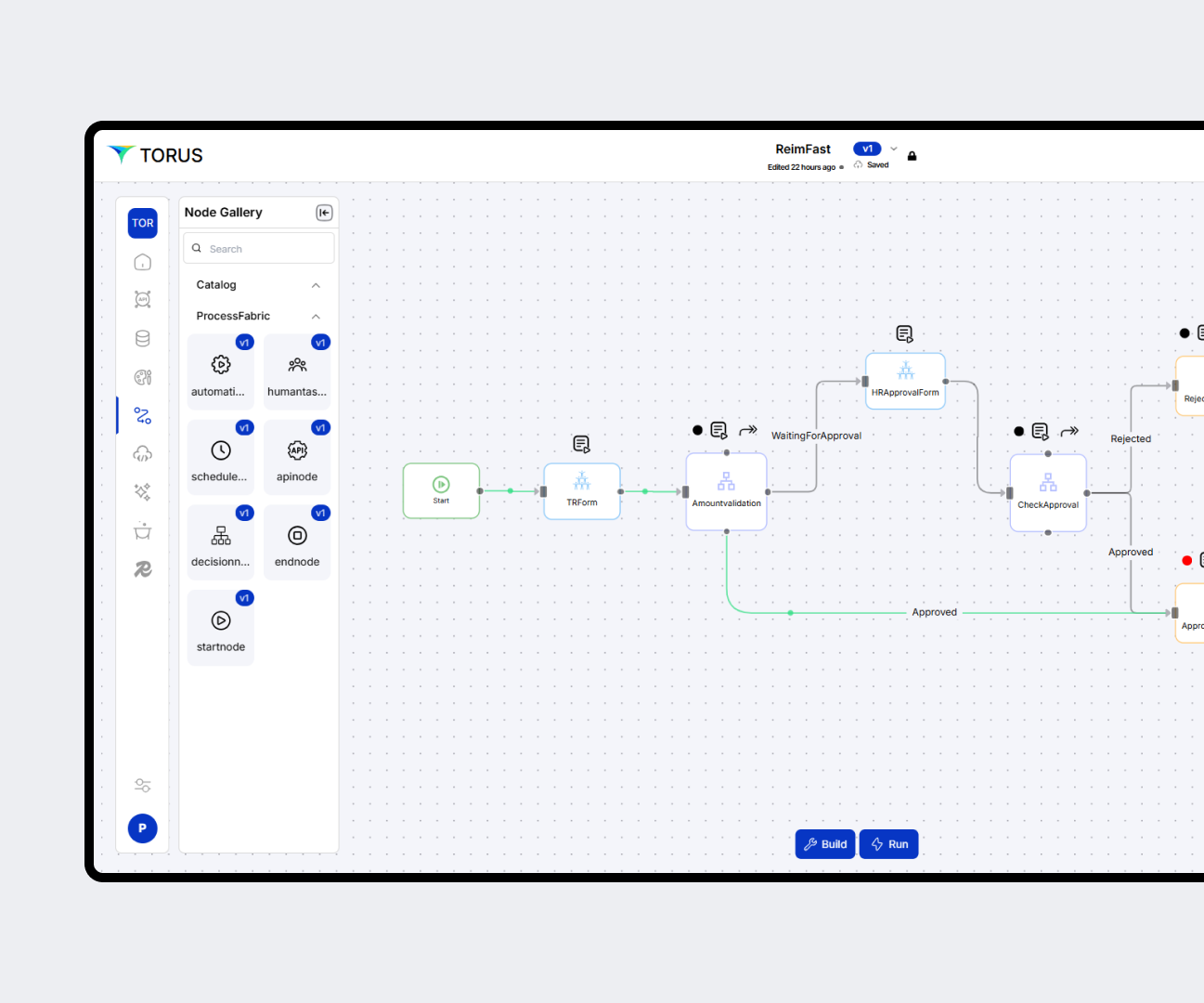The width and height of the screenshot is (1204, 1003).
Task: Open the P profile avatar menu
Action: (142, 827)
